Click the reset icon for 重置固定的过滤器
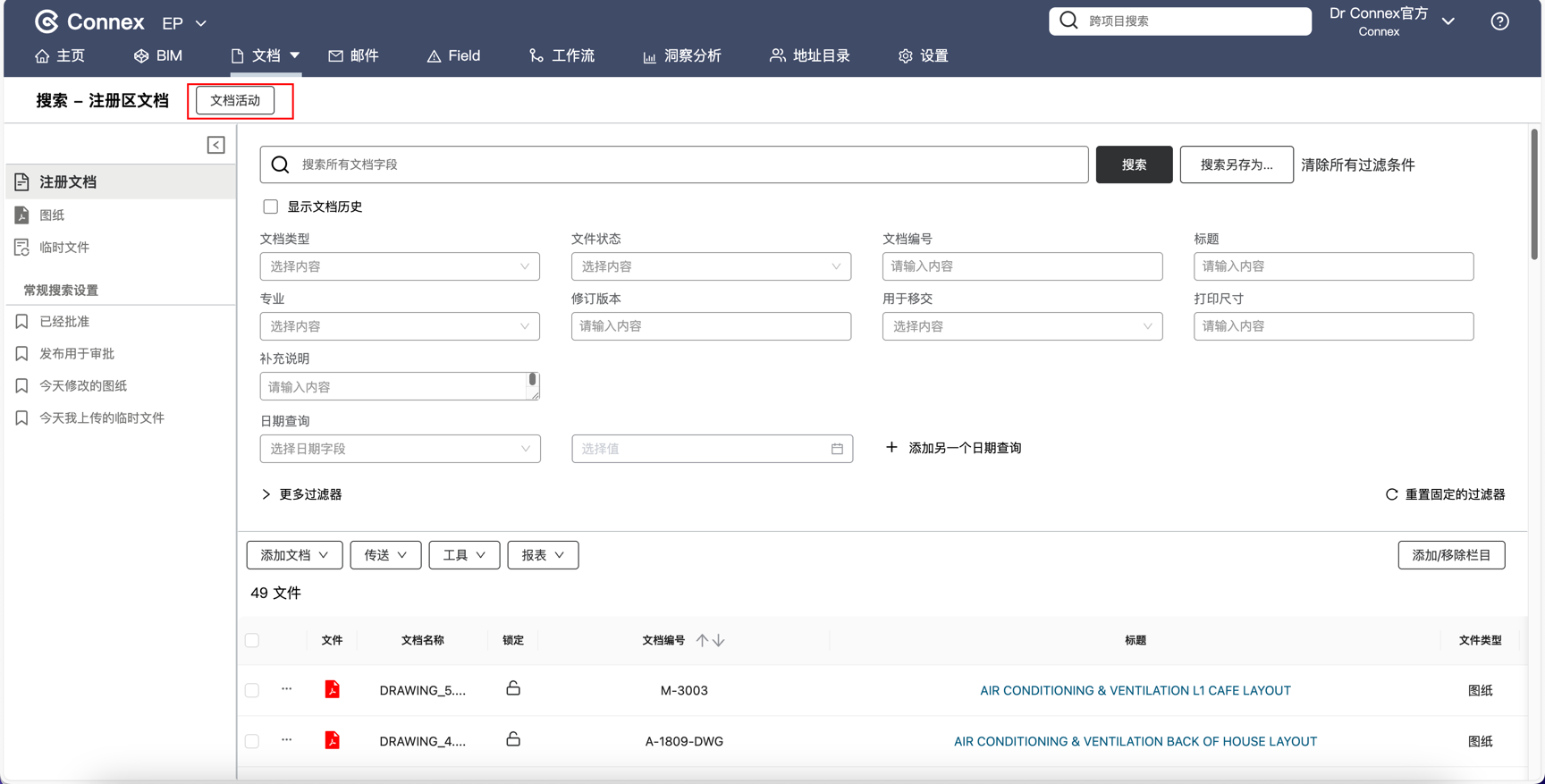The image size is (1545, 784). coord(1391,494)
